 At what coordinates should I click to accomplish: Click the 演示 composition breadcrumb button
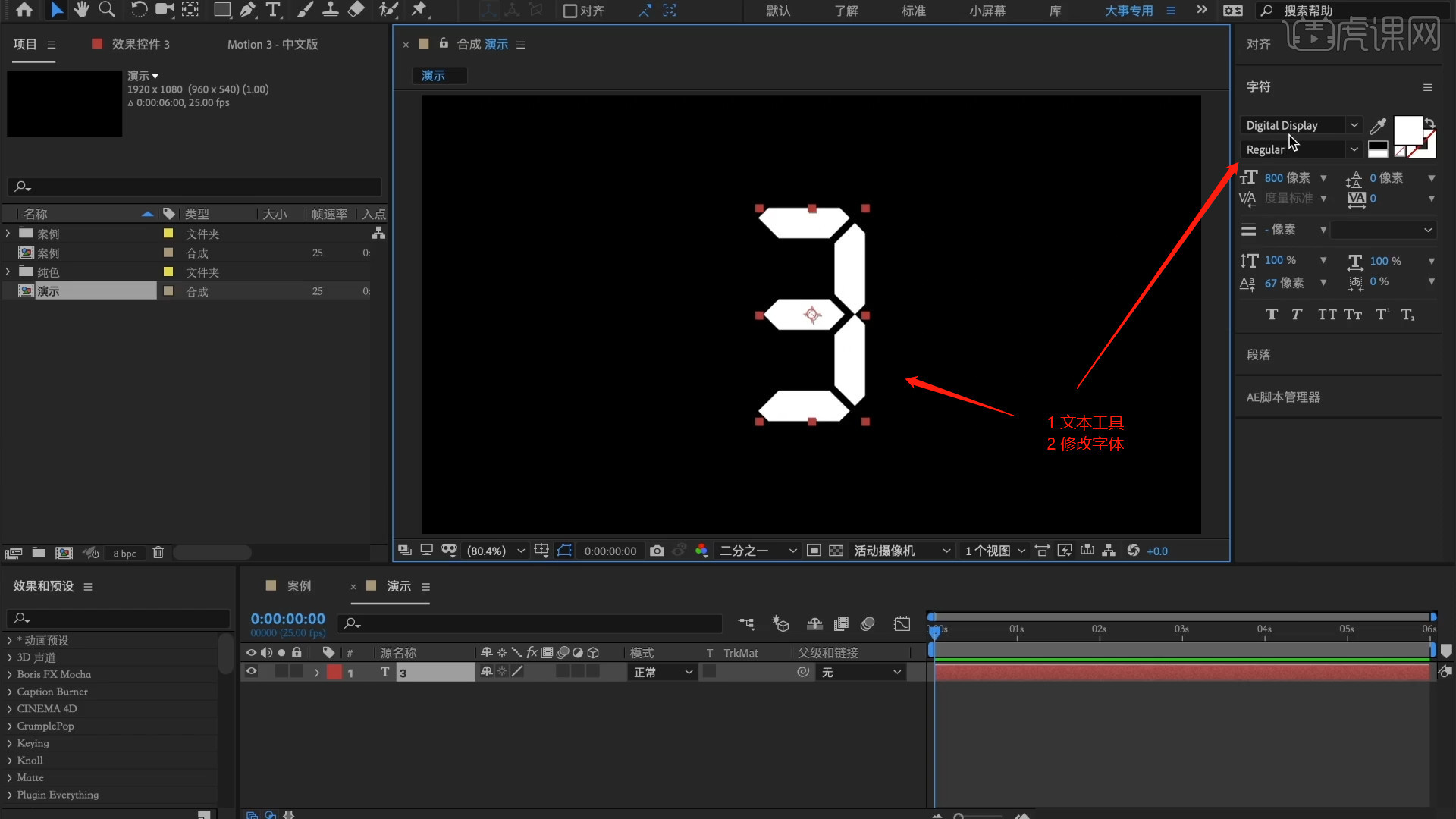click(x=439, y=75)
